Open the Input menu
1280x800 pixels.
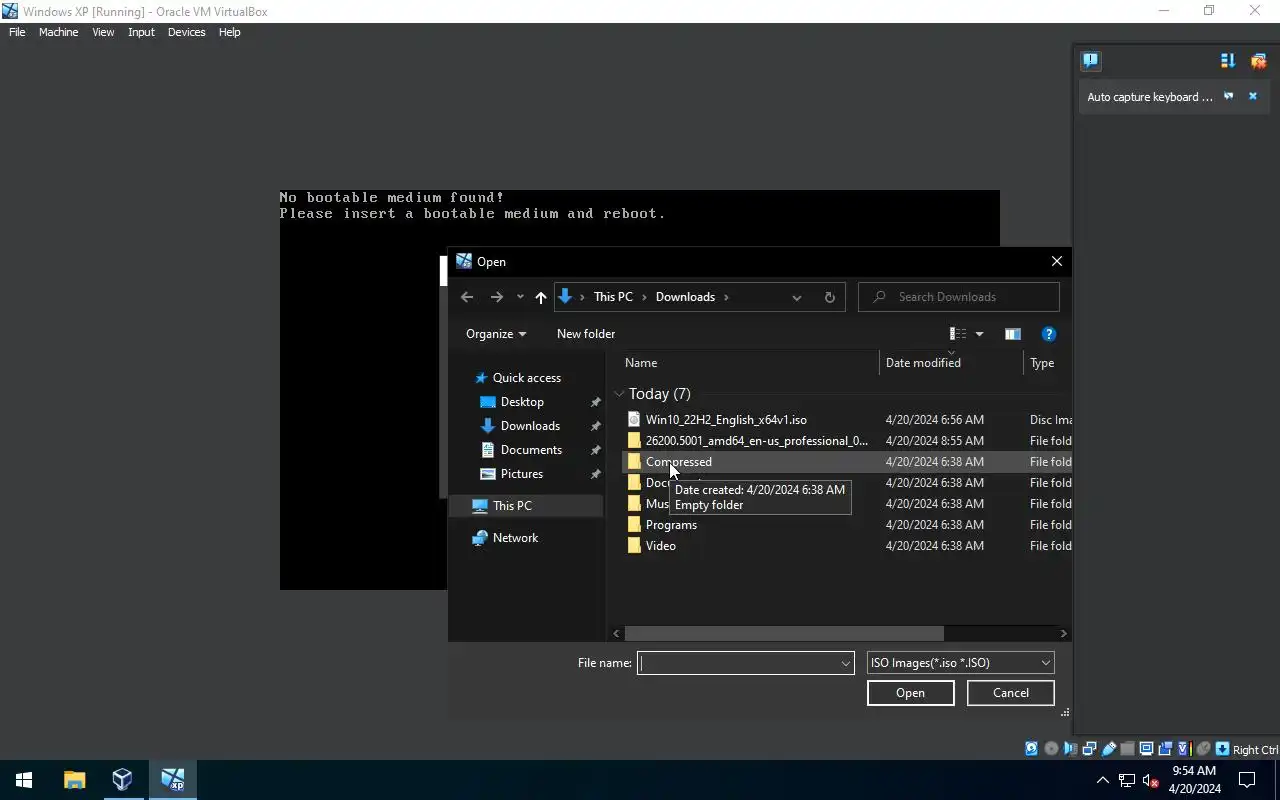[141, 32]
